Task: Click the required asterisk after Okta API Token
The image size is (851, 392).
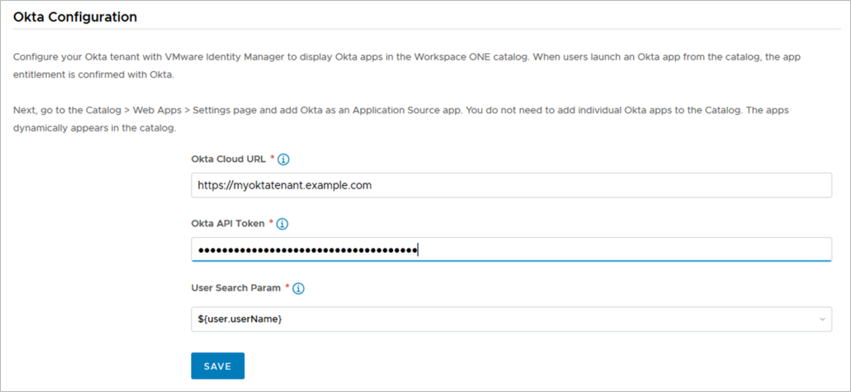Action: coord(271,222)
